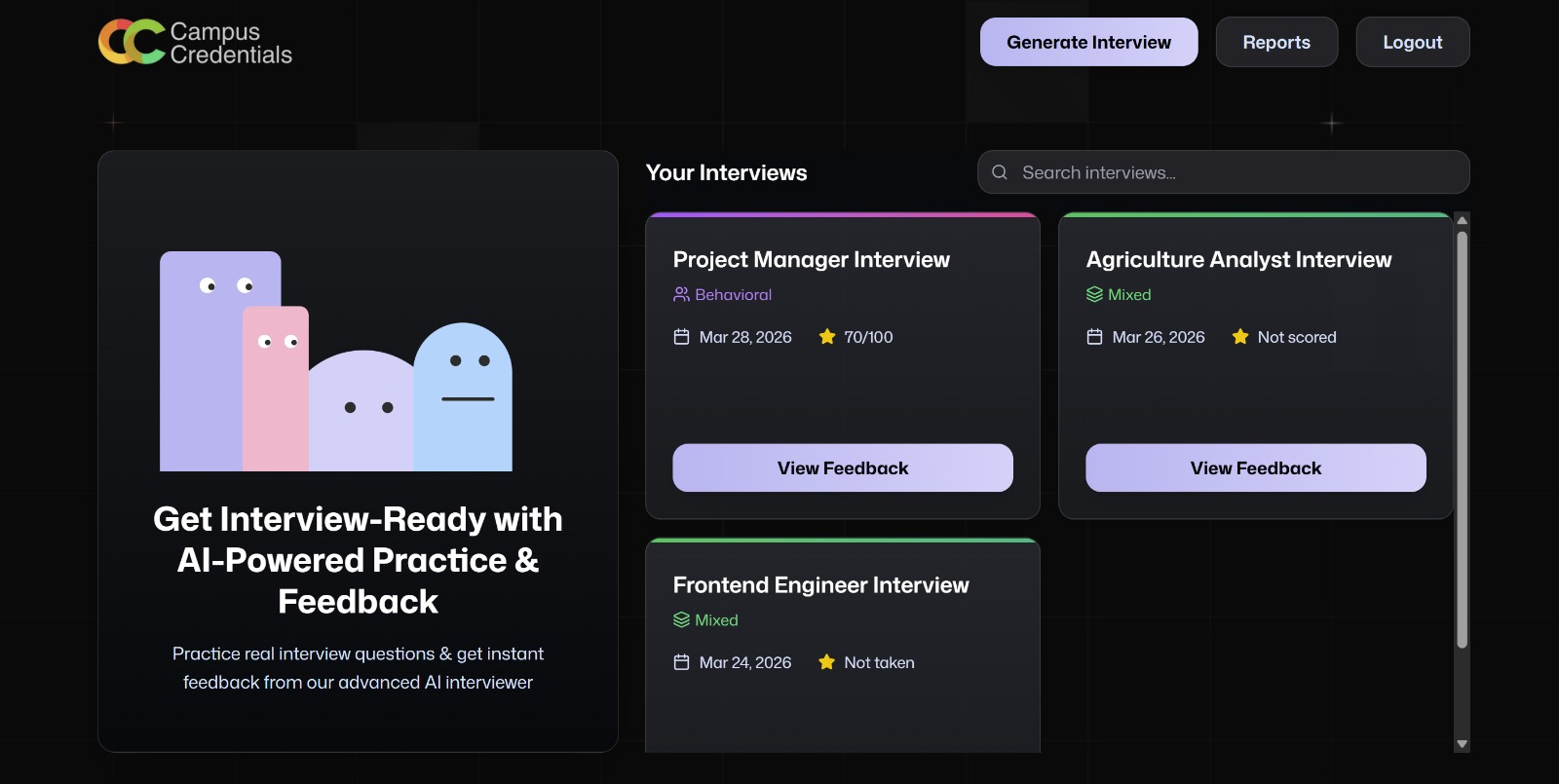
Task: Click the scrollbar up arrow in interviews list
Action: pos(1462,220)
